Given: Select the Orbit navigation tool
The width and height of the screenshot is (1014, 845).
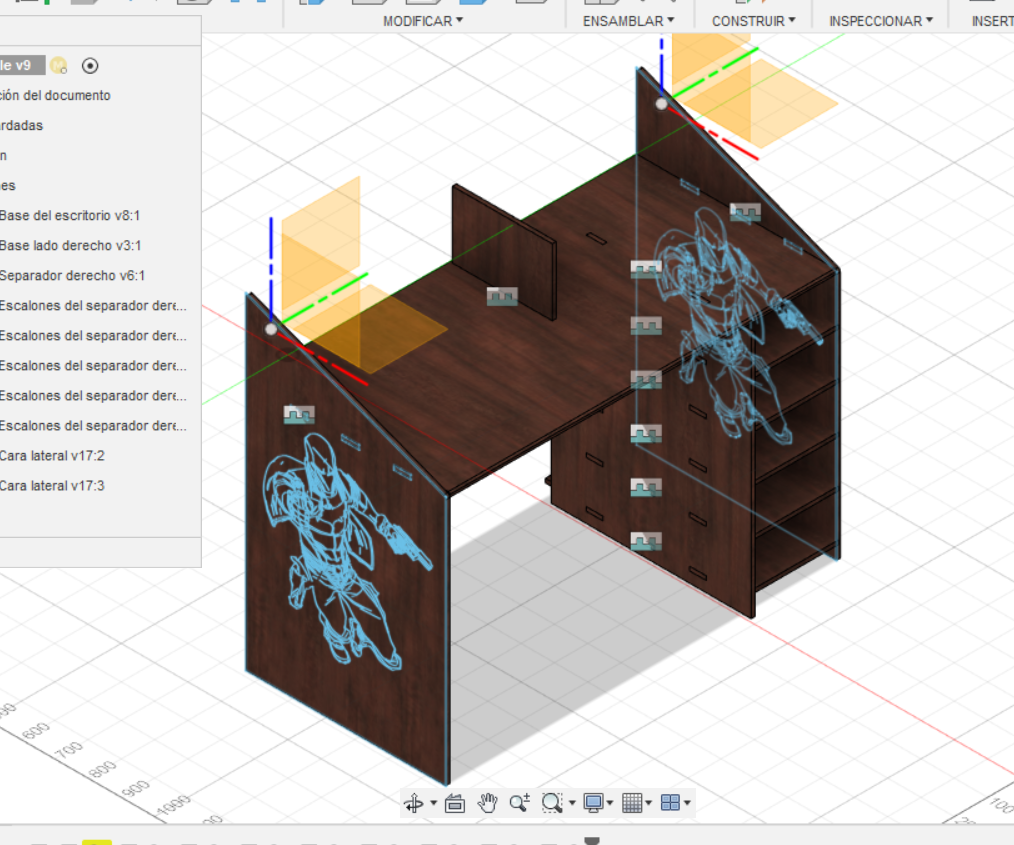Looking at the screenshot, I should [x=413, y=803].
